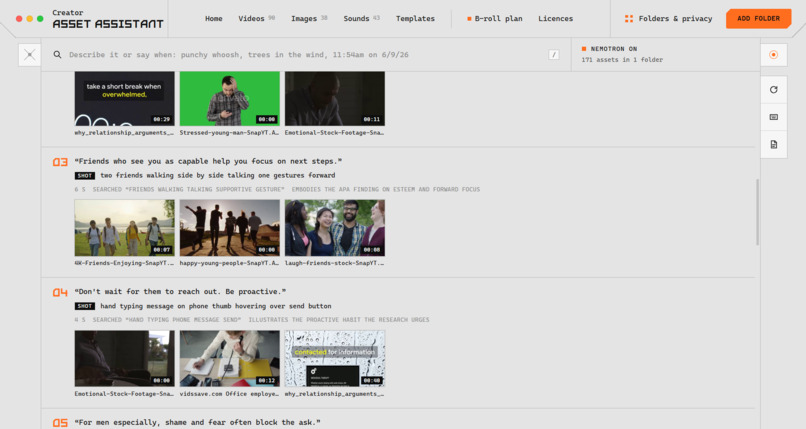Click the SHOT badge for two friends walking

click(85, 176)
